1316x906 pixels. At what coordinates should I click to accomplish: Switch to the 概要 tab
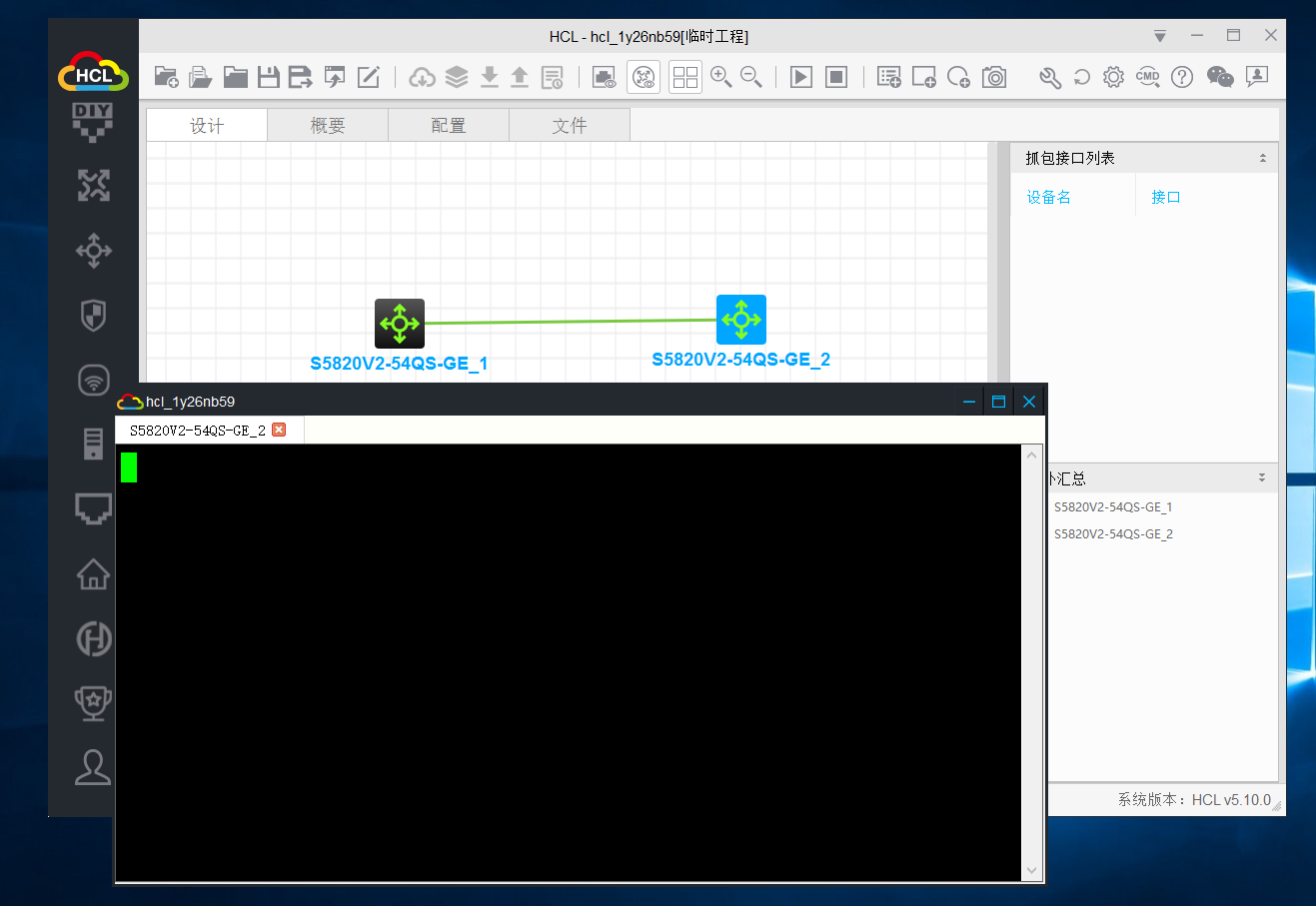click(328, 125)
